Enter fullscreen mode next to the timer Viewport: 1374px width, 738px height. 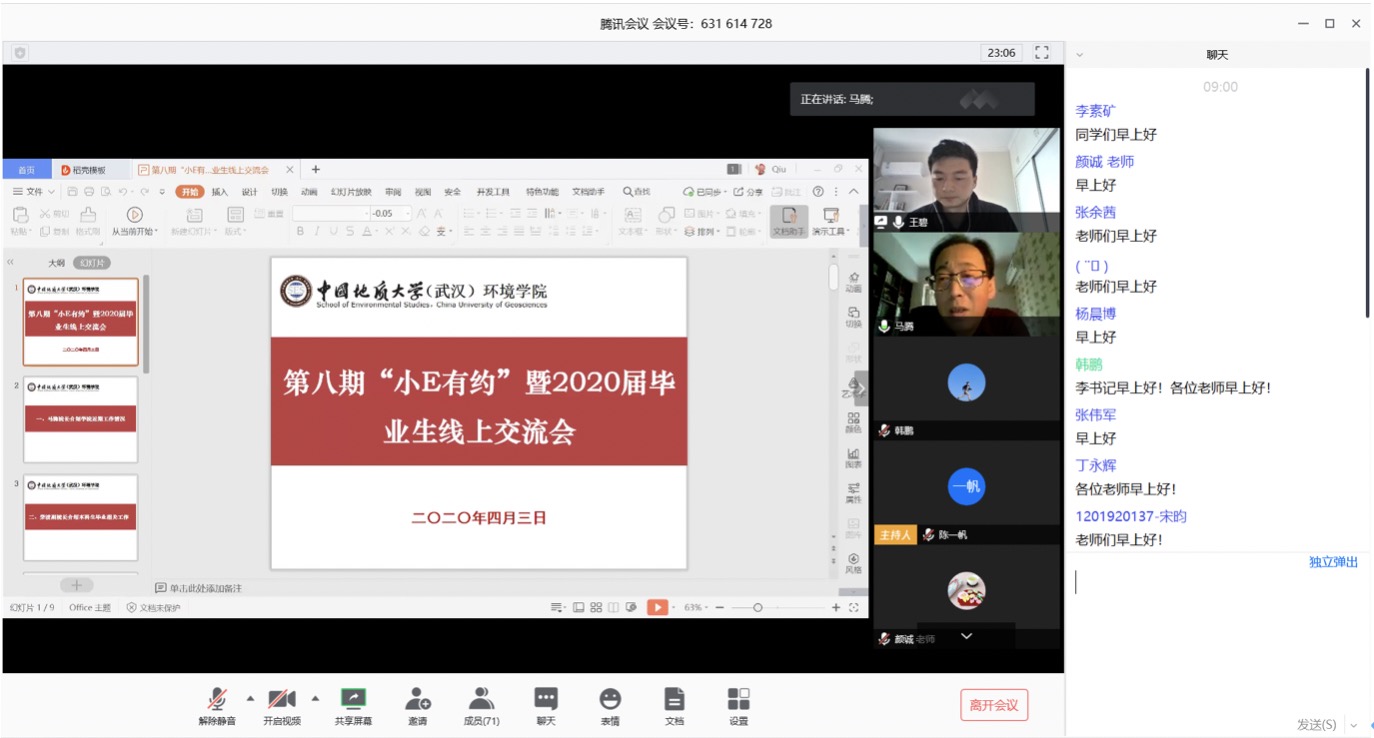pyautogui.click(x=1042, y=53)
